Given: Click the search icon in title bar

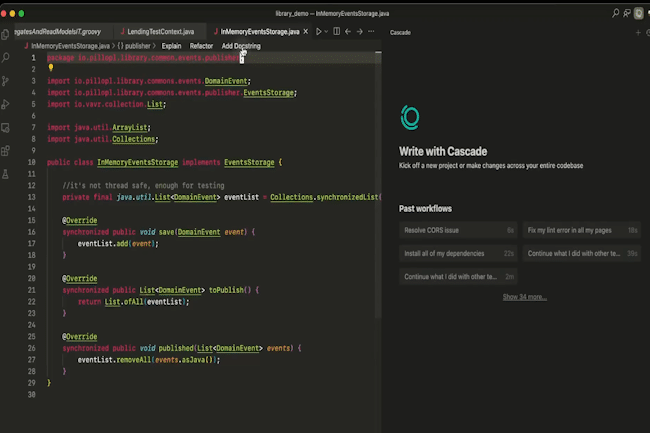Looking at the screenshot, I should [x=616, y=13].
